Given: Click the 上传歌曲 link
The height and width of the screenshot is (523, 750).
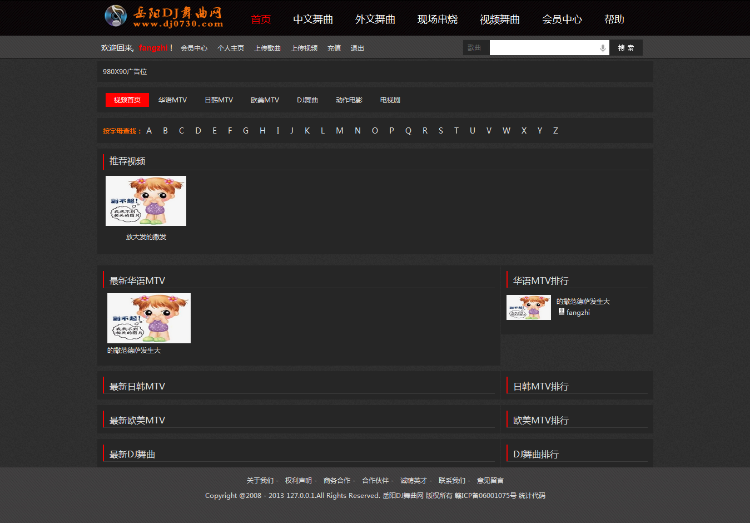Looking at the screenshot, I should point(267,48).
